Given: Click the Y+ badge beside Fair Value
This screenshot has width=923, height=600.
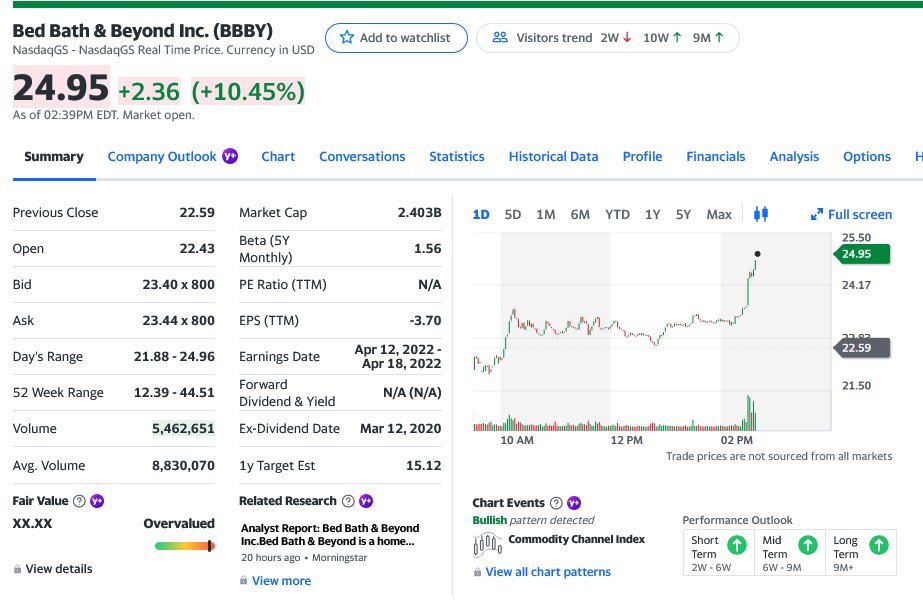Looking at the screenshot, I should (97, 501).
